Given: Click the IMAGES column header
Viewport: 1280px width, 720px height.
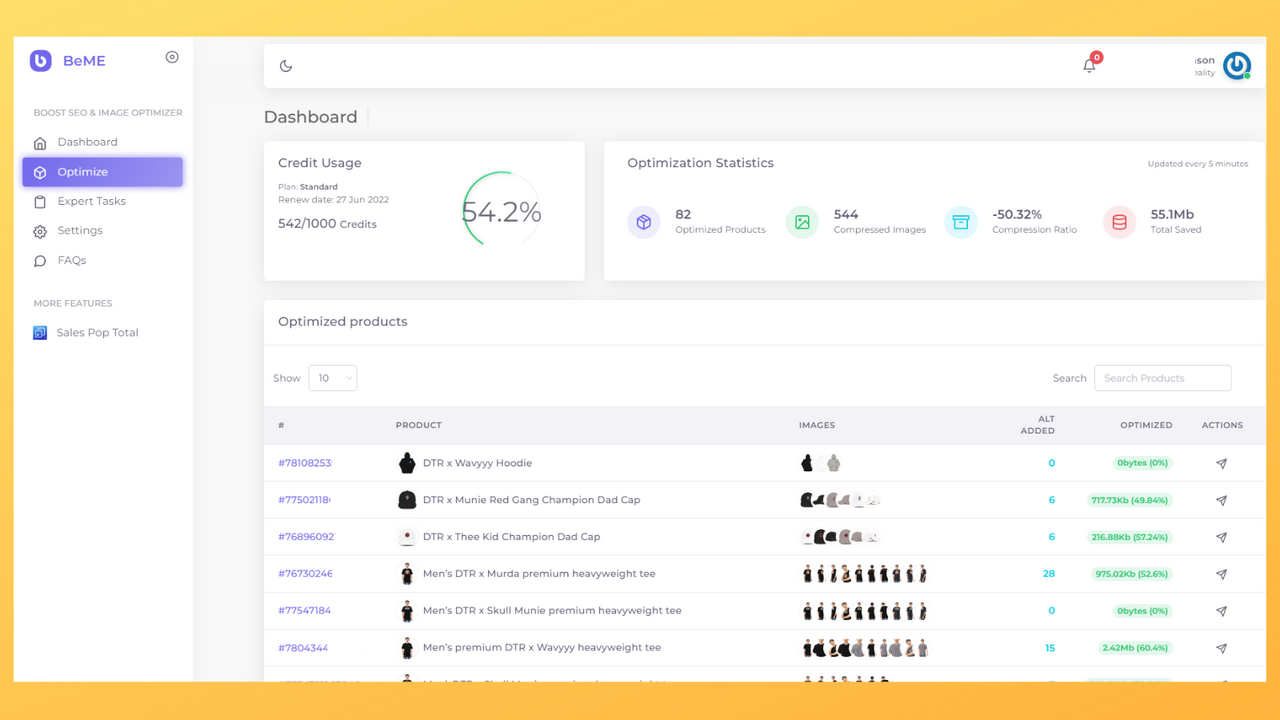Looking at the screenshot, I should point(817,425).
